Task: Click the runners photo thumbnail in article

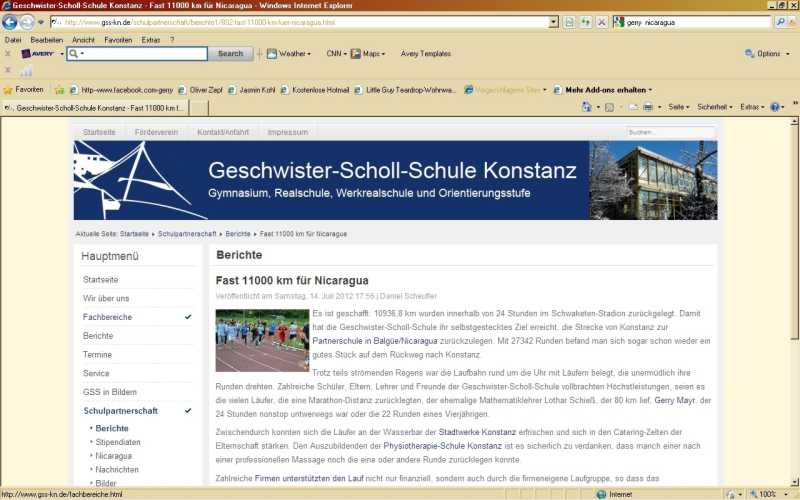Action: click(262, 340)
